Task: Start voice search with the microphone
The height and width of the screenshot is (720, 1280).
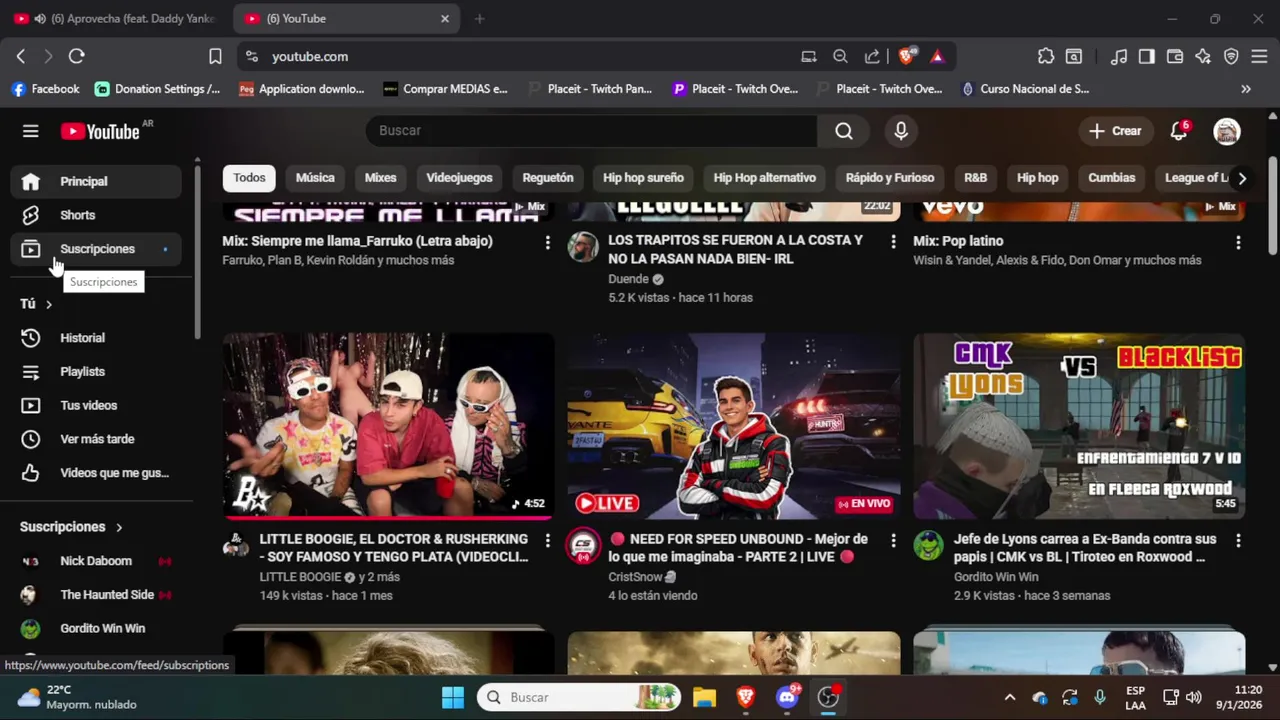Action: [901, 131]
